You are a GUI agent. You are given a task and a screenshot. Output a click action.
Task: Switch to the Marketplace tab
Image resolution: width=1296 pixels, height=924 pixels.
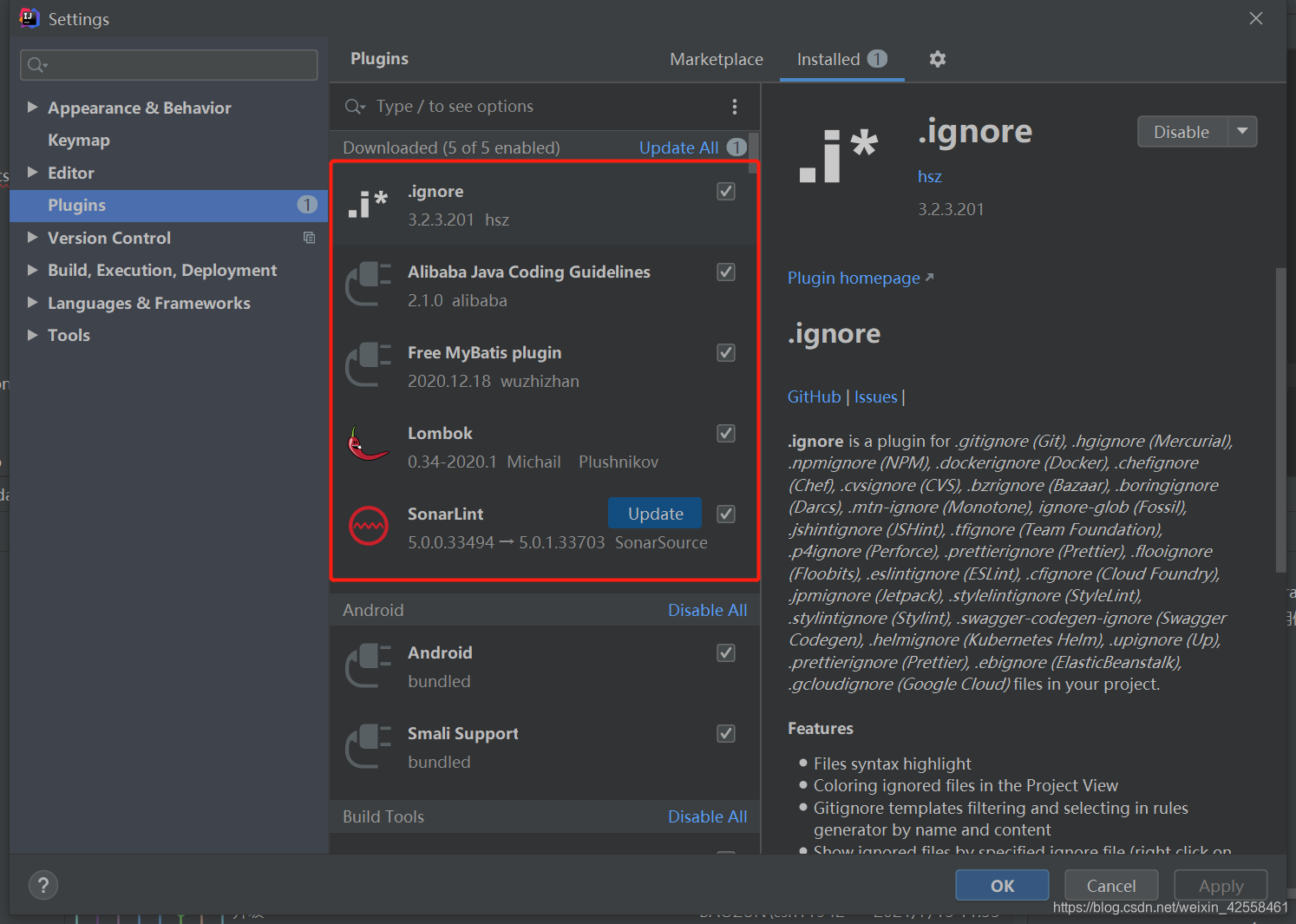click(717, 59)
